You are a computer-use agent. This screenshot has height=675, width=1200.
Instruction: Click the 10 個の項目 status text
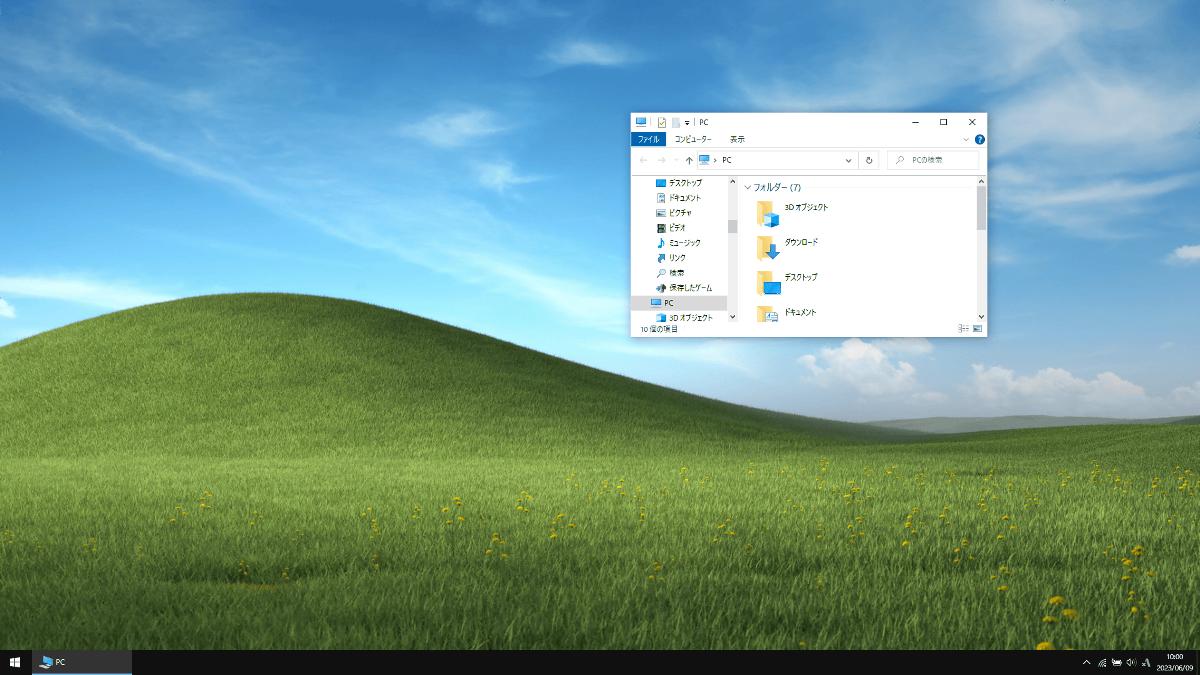[x=658, y=329]
